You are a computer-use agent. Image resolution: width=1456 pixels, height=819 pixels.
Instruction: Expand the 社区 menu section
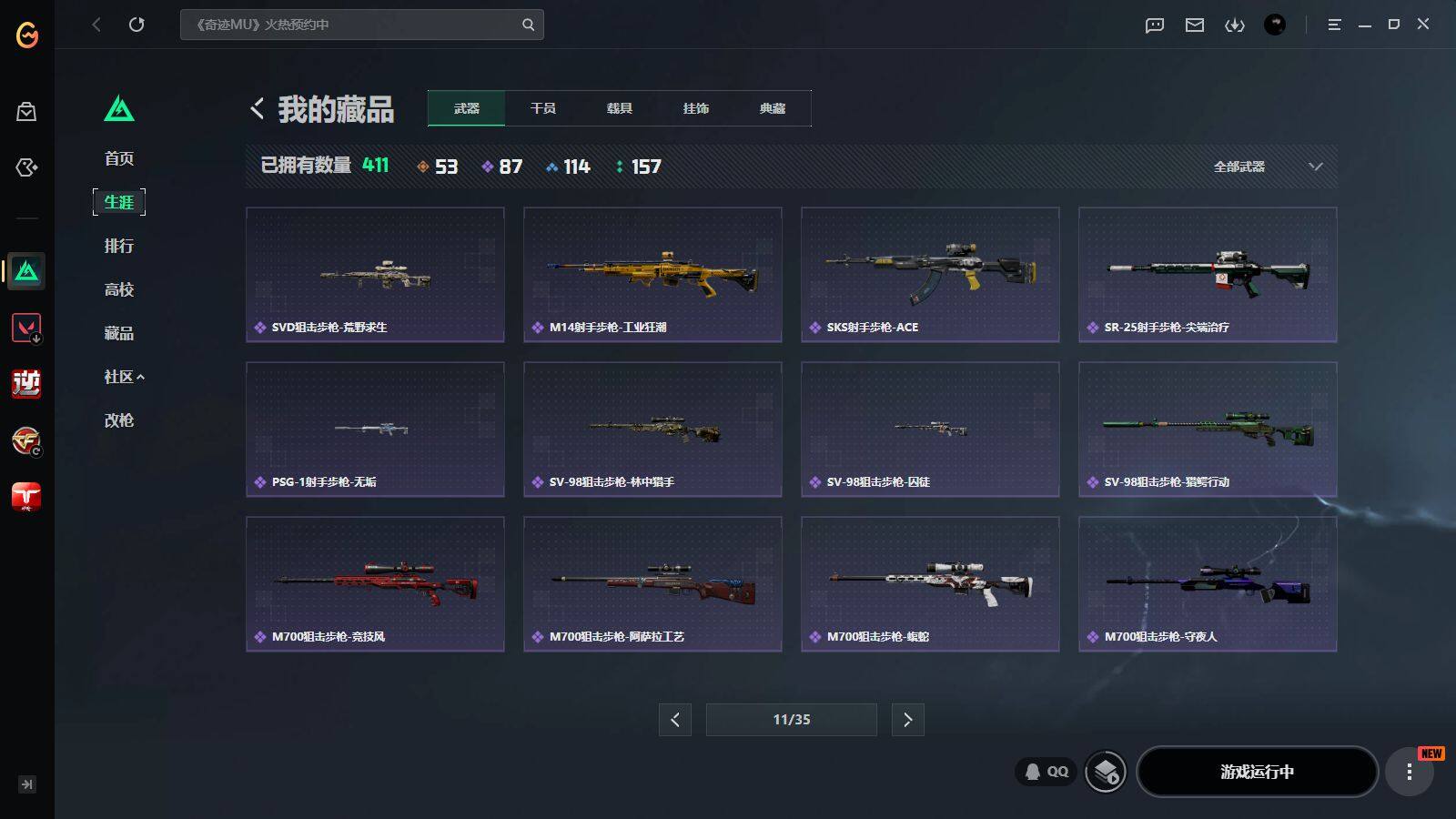click(124, 377)
